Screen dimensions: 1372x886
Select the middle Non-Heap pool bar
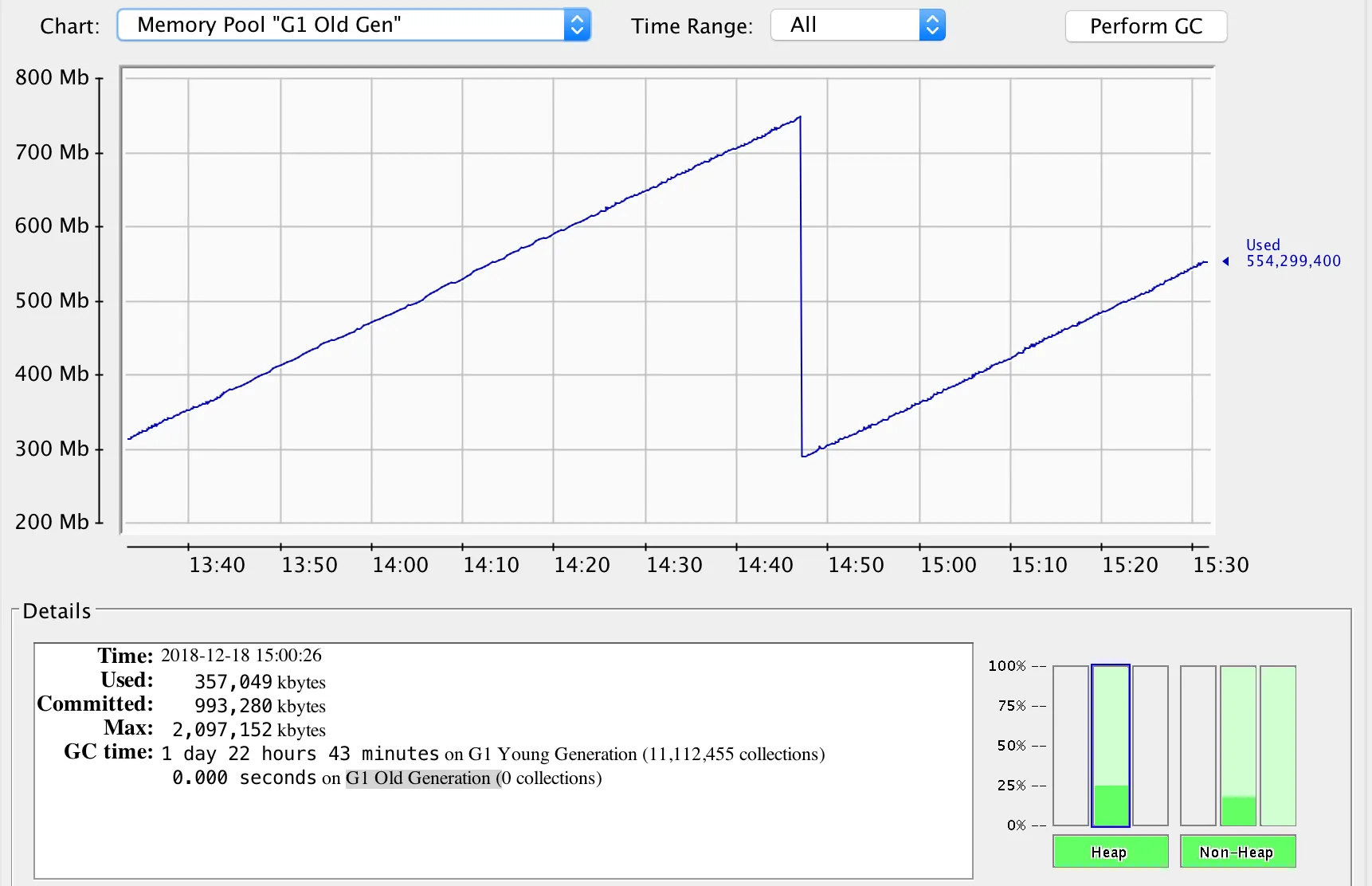click(x=1238, y=746)
